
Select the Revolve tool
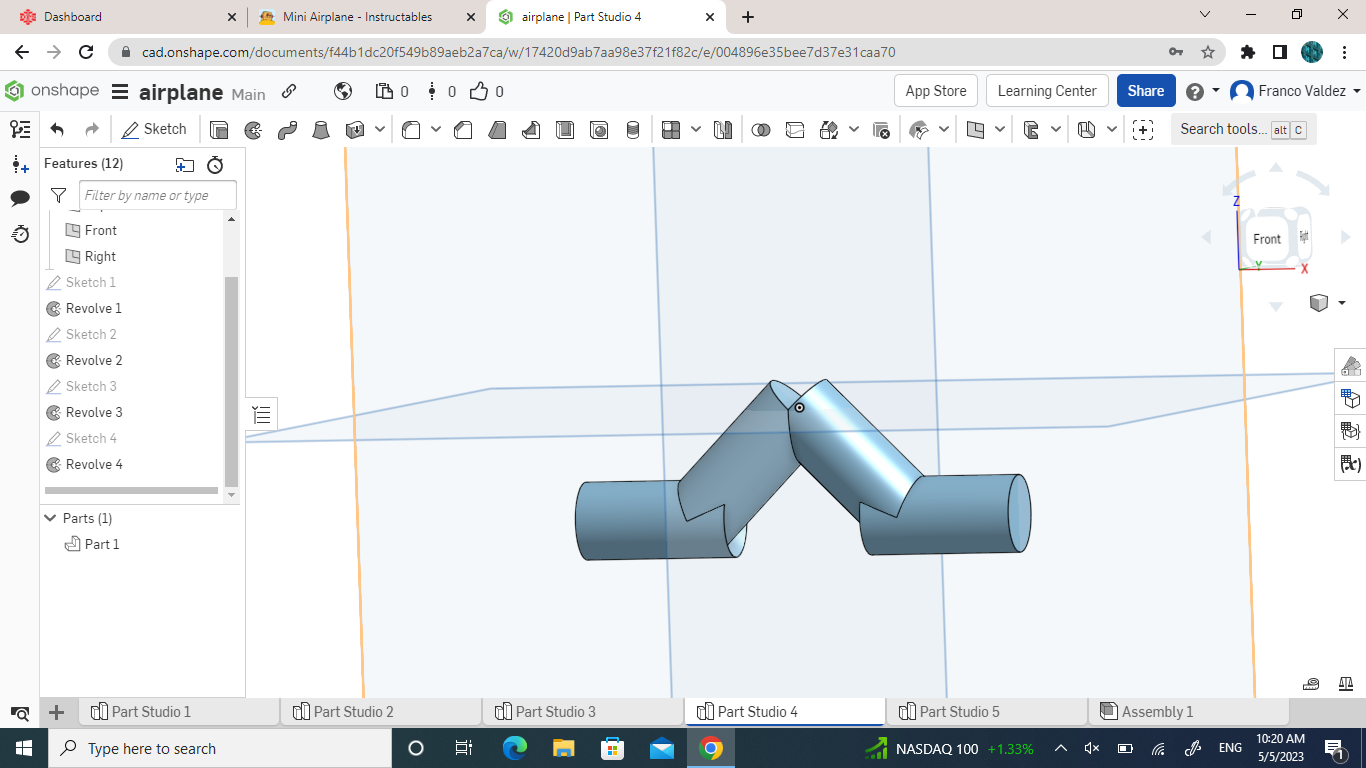click(x=253, y=129)
